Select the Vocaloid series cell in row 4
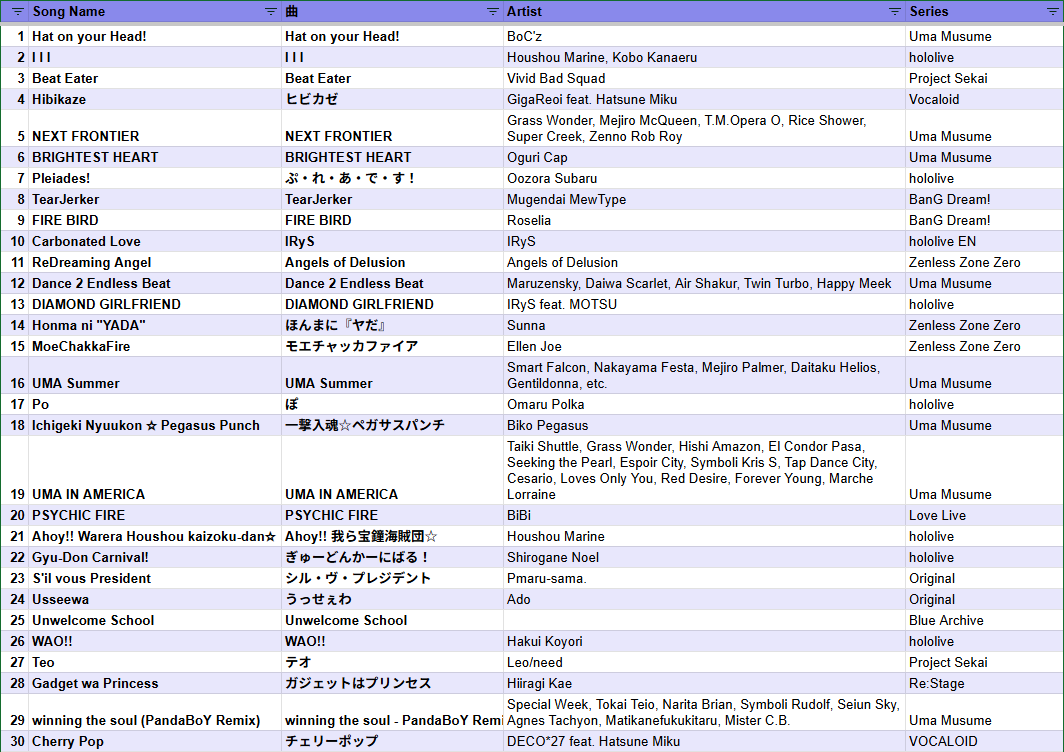Viewport: 1064px width, 752px height. point(984,100)
